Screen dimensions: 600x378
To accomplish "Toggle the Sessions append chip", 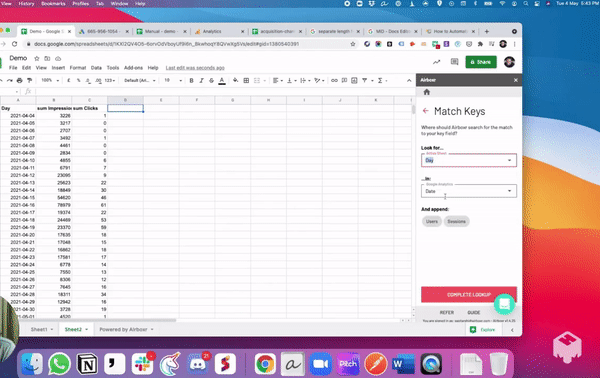I will pos(457,222).
